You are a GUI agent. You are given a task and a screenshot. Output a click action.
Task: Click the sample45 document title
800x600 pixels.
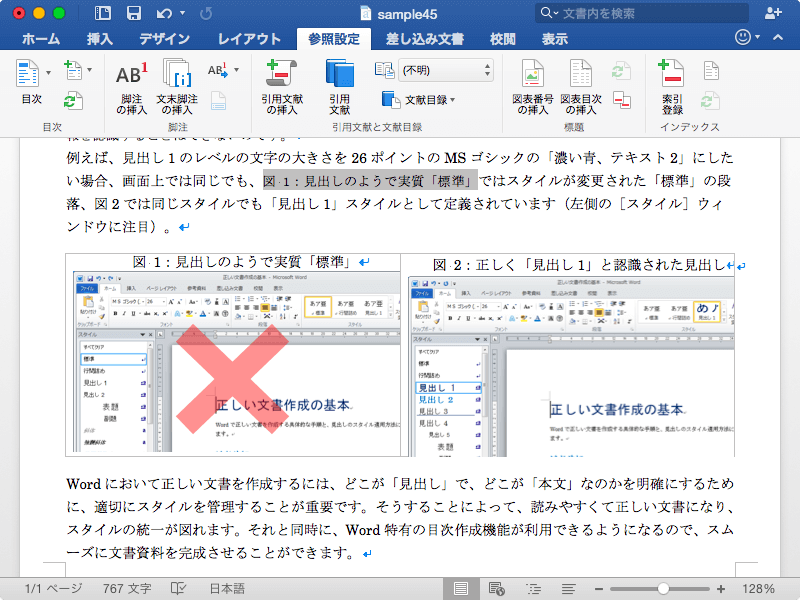407,14
